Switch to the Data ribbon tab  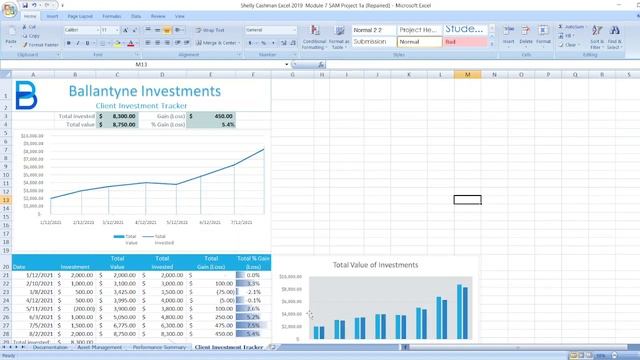tap(136, 16)
